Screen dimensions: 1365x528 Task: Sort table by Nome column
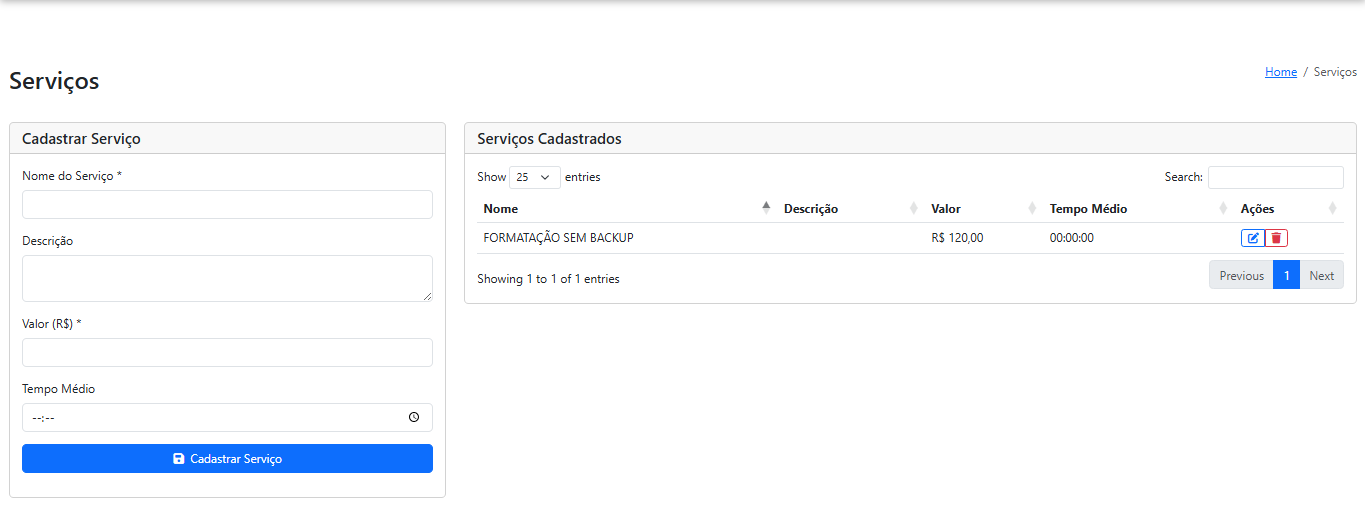[627, 209]
